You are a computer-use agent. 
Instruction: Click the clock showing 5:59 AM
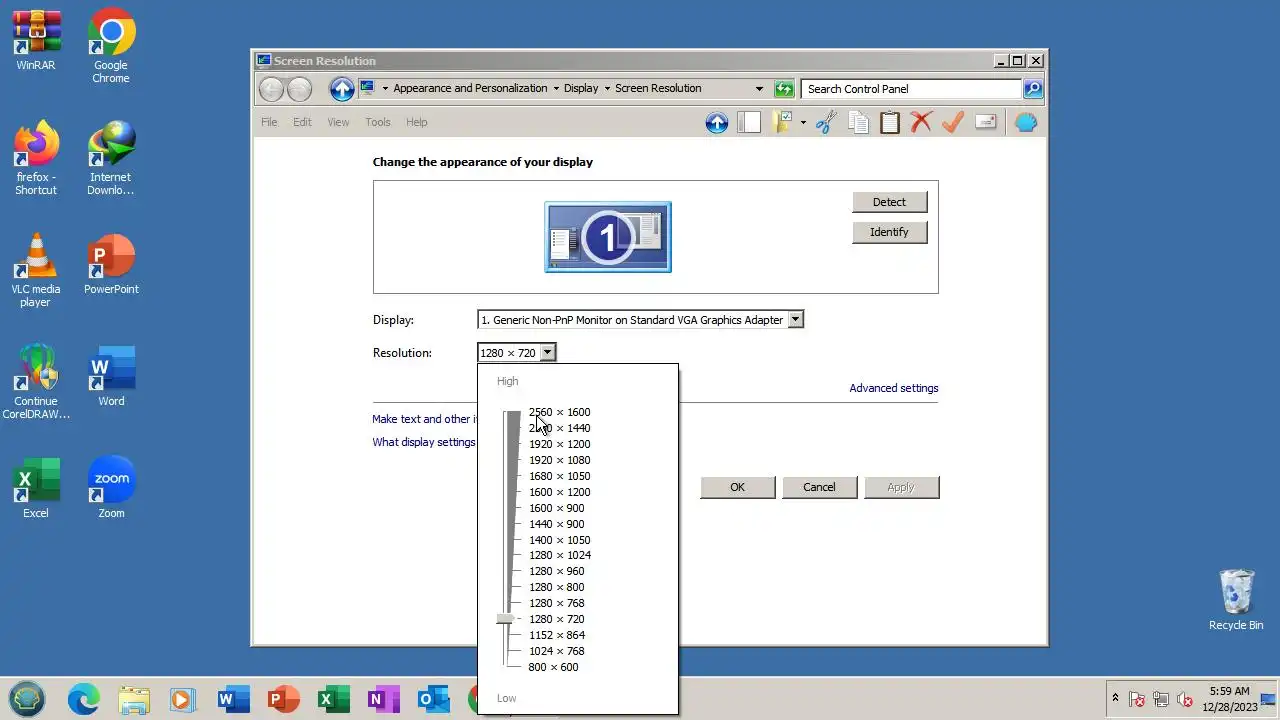1229,691
